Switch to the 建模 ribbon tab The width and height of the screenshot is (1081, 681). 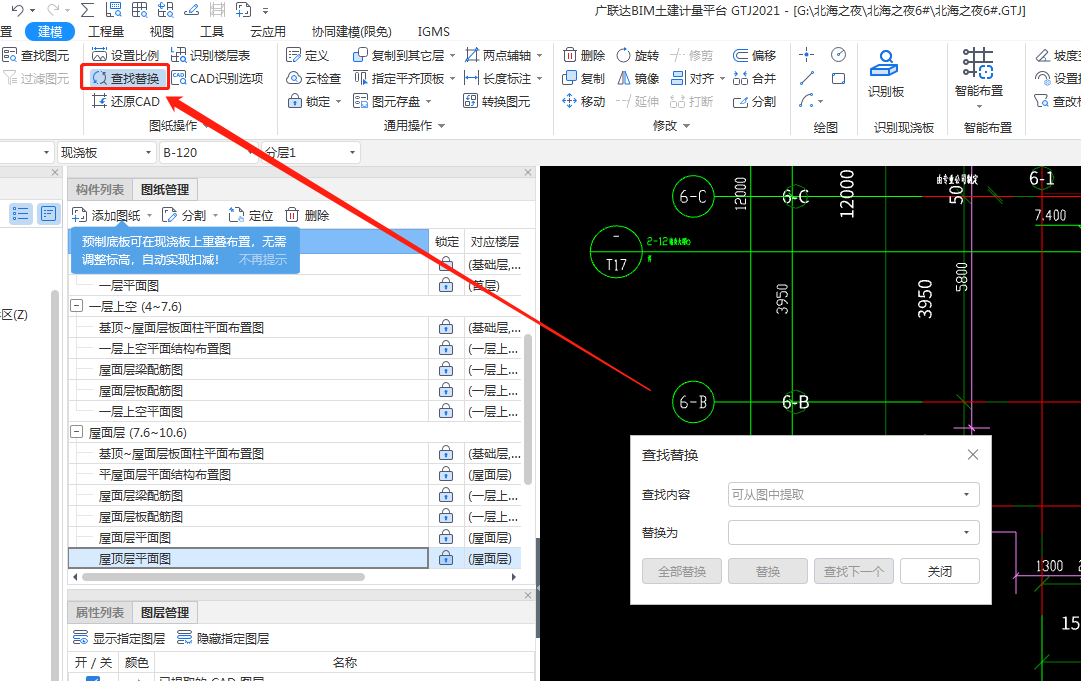pos(50,32)
